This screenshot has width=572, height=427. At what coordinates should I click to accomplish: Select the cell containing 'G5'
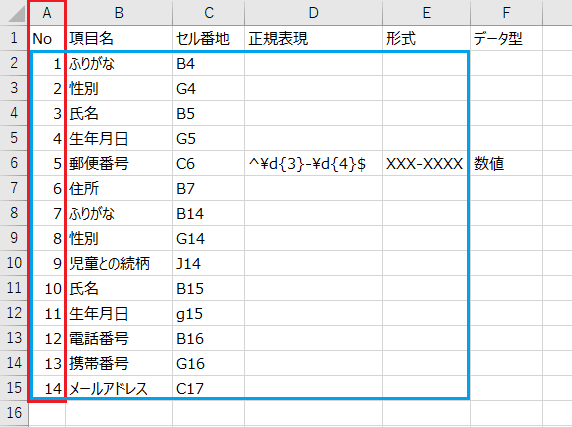click(x=208, y=138)
